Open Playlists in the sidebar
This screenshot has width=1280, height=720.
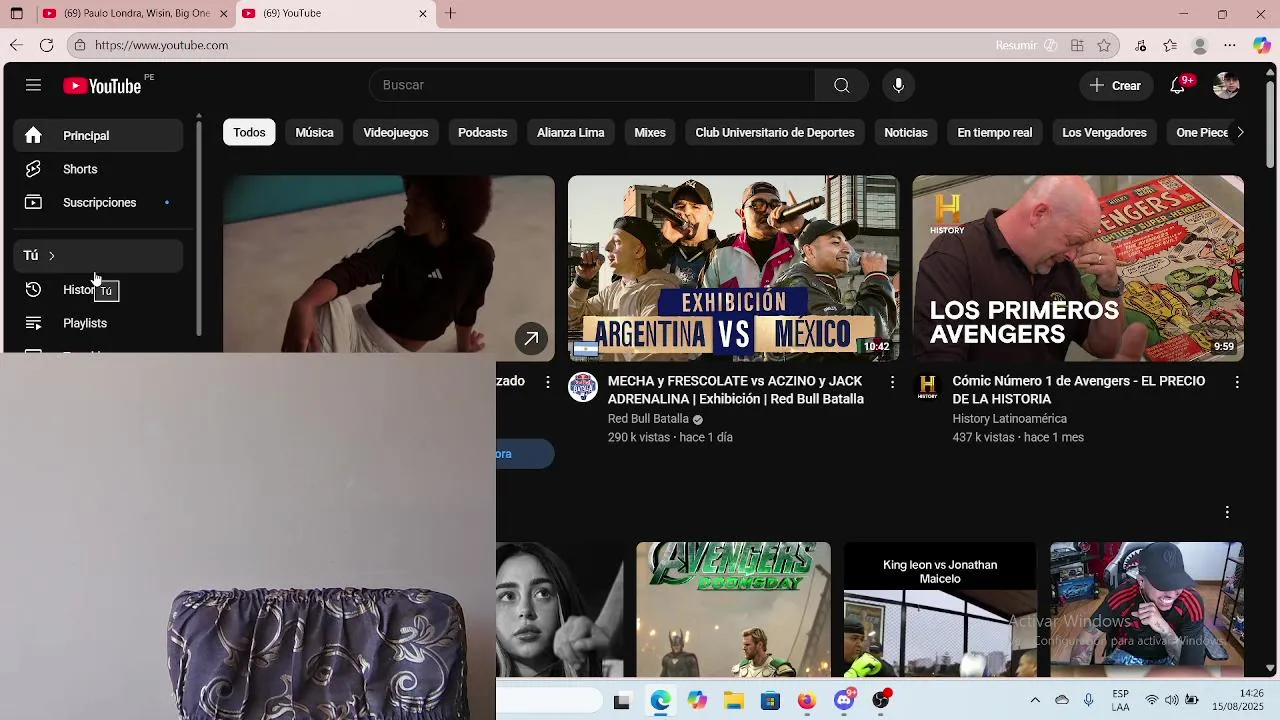tap(98, 323)
